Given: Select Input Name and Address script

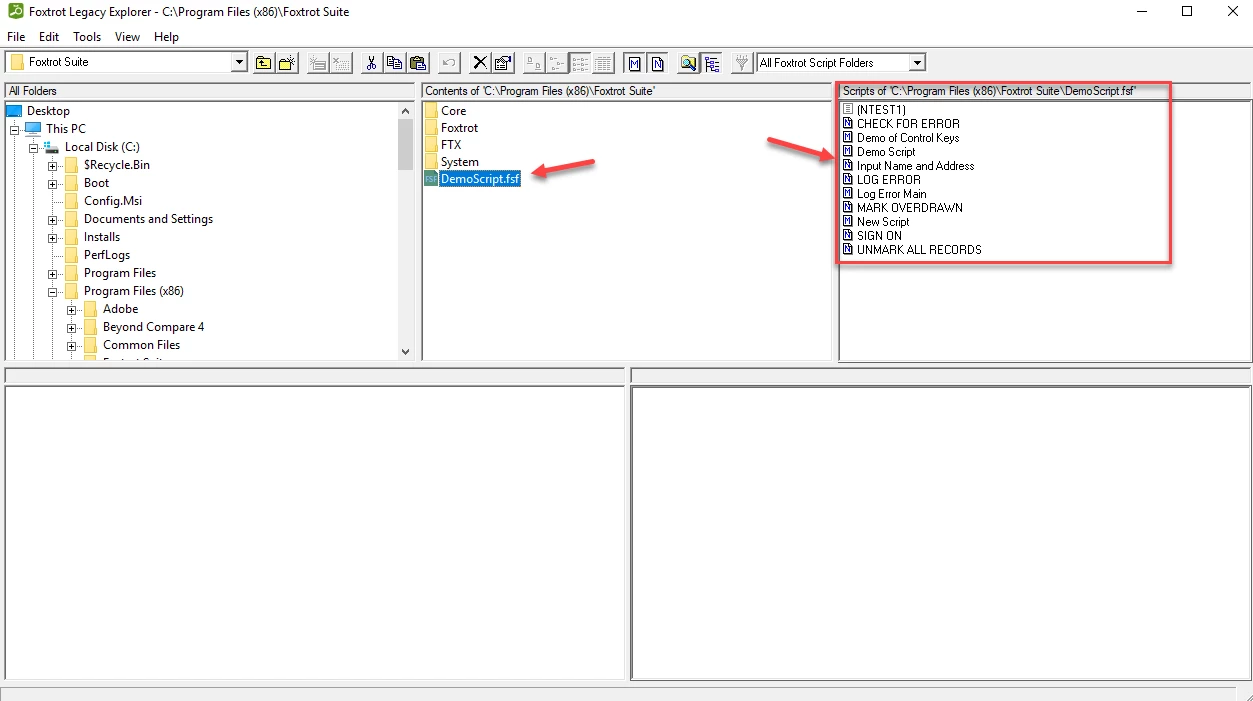Looking at the screenshot, I should 915,166.
